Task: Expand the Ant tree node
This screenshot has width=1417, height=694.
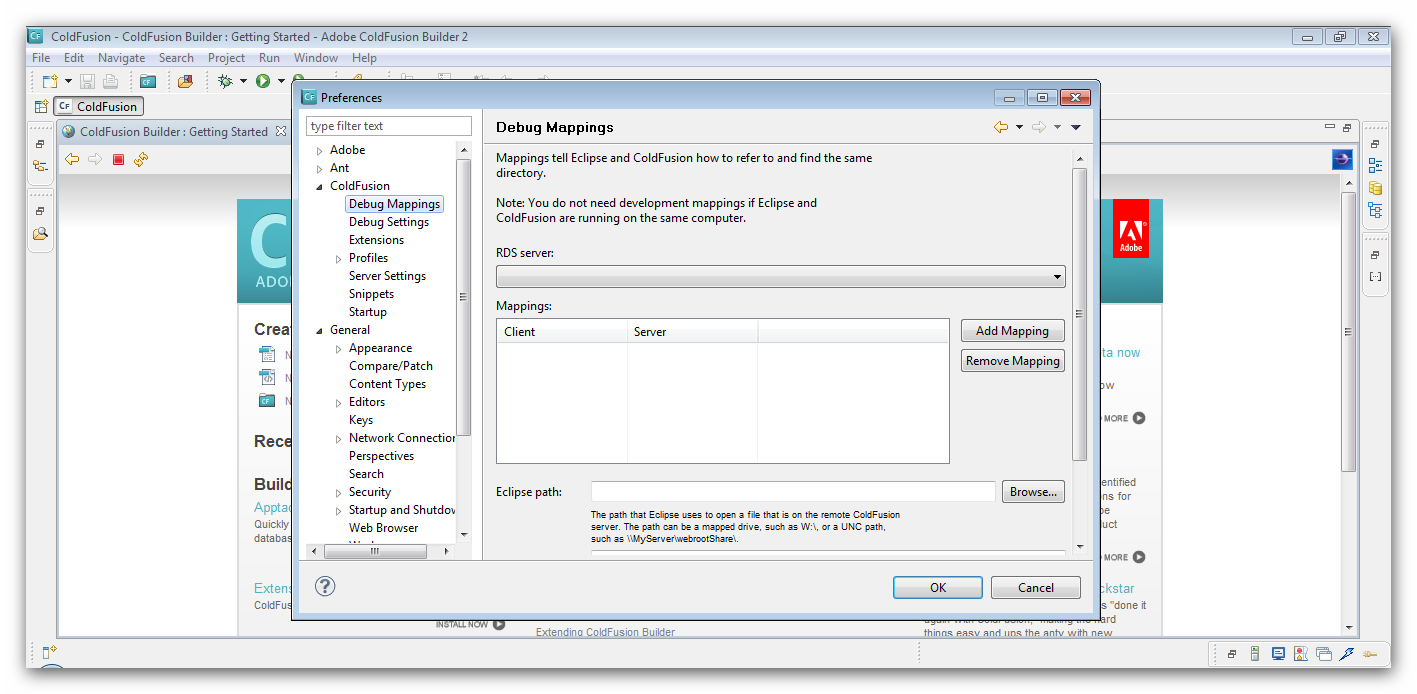Action: tap(320, 169)
